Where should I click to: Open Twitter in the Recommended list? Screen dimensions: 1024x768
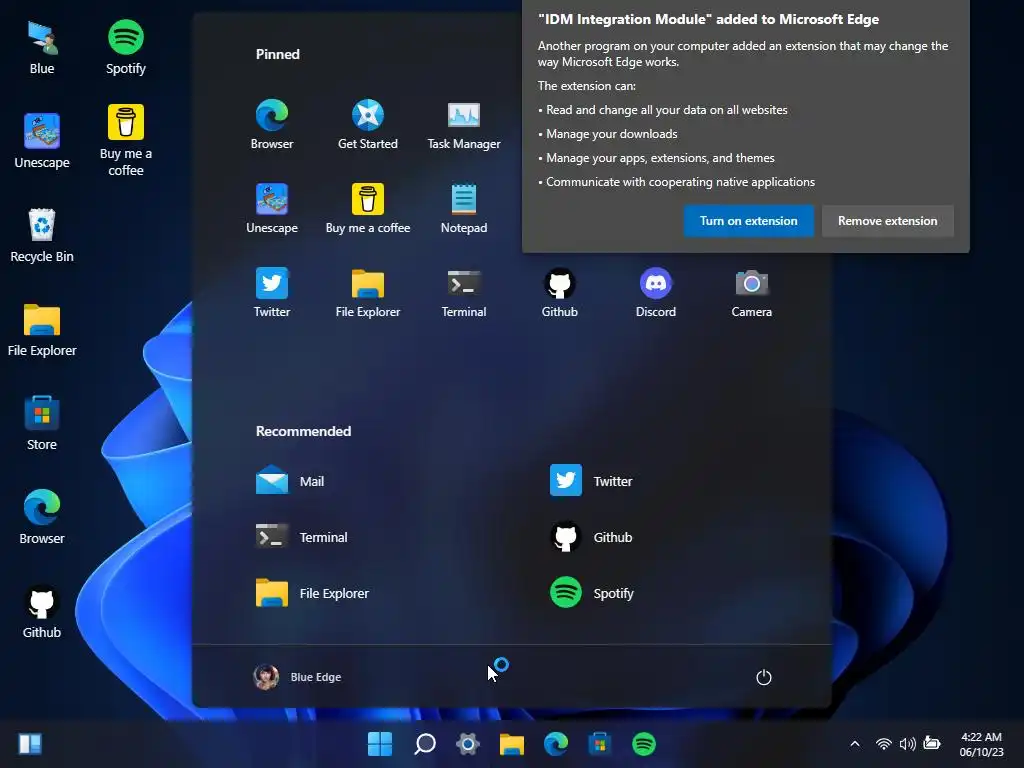(x=591, y=481)
